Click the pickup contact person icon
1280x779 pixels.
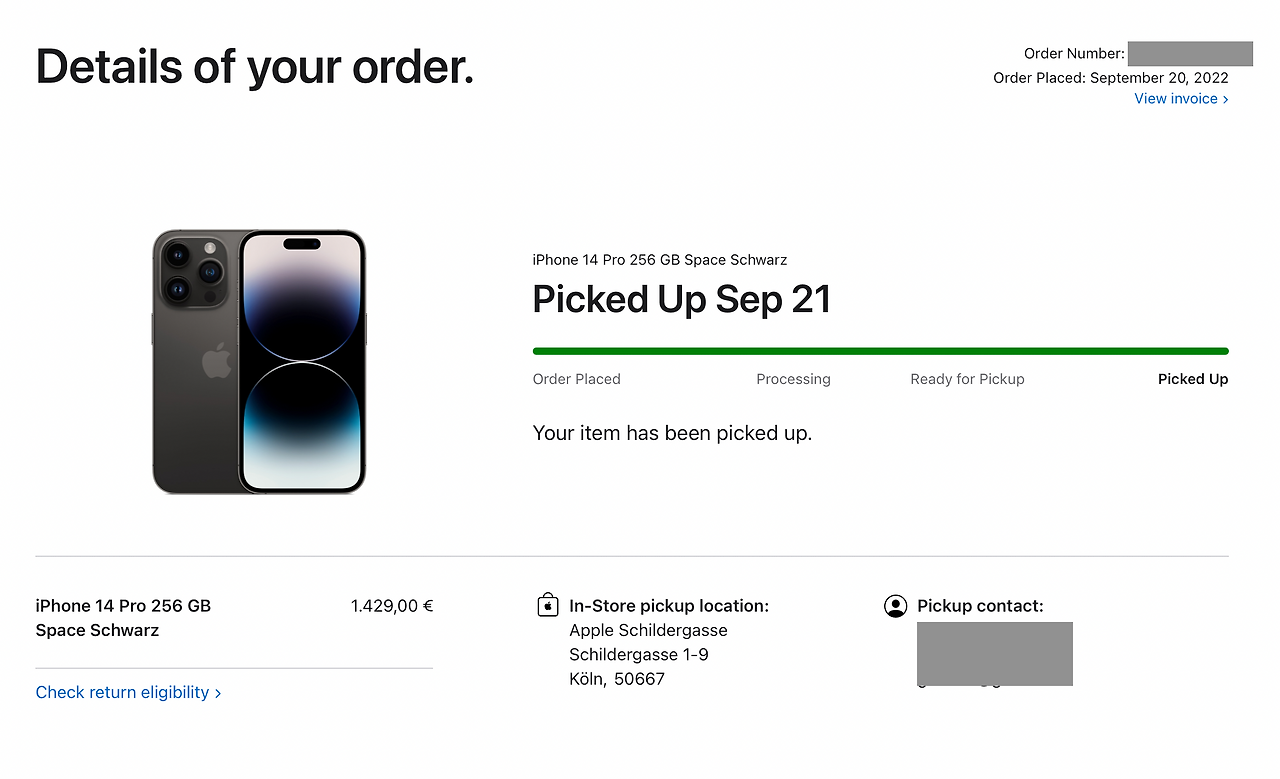pyautogui.click(x=896, y=606)
